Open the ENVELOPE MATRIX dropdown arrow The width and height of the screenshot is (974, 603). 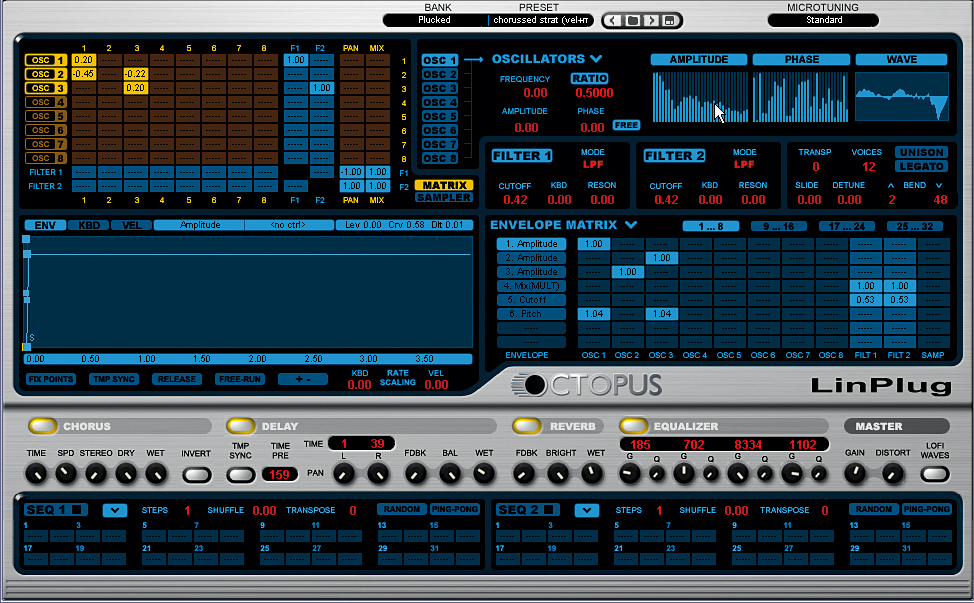click(631, 225)
